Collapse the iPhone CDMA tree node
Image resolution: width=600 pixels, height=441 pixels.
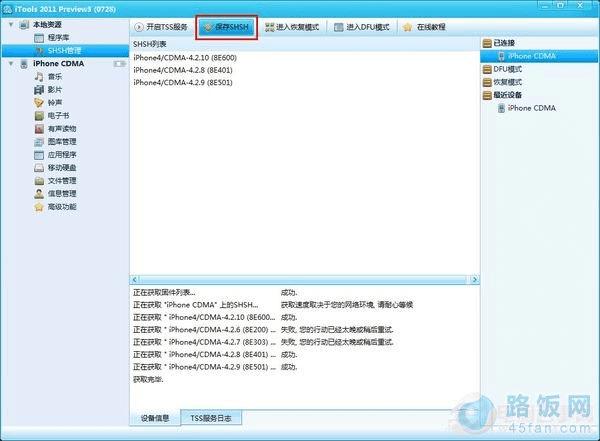pos(11,64)
